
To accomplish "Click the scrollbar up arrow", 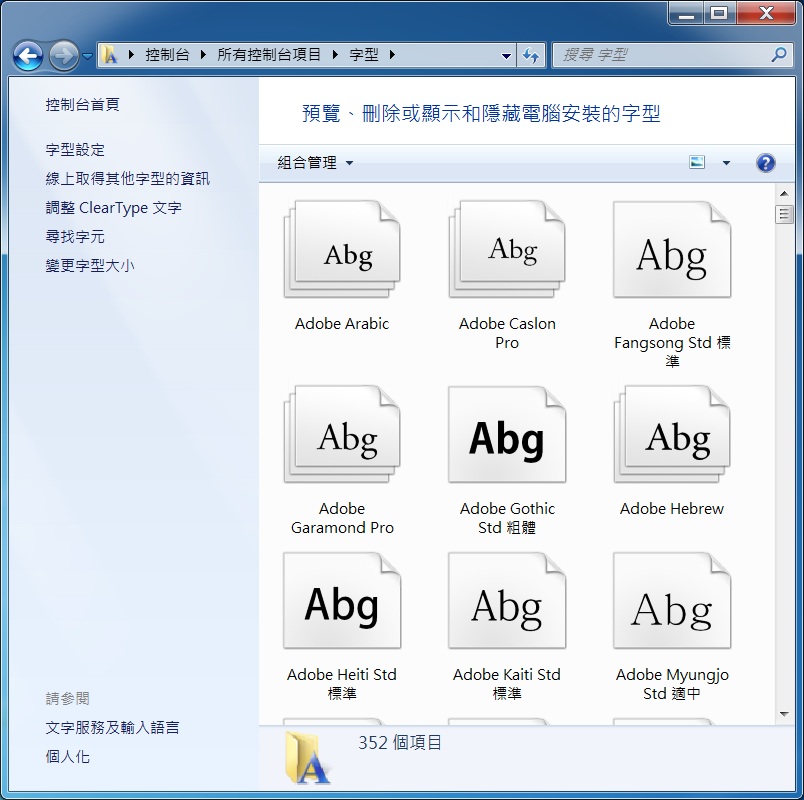I will pyautogui.click(x=783, y=193).
